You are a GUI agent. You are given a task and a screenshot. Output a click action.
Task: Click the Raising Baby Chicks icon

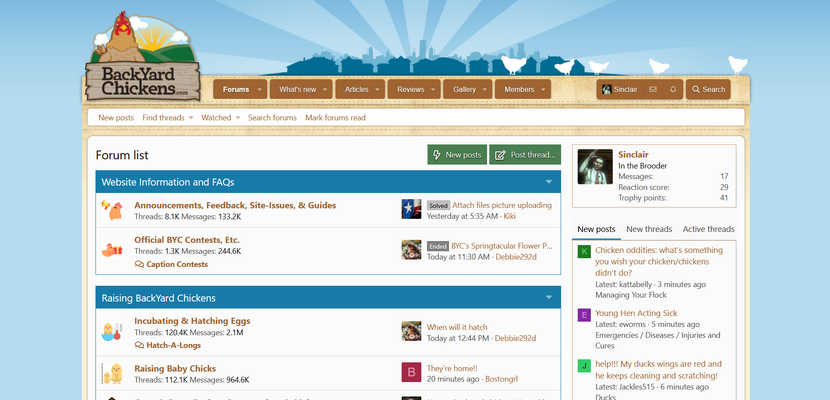pos(112,374)
